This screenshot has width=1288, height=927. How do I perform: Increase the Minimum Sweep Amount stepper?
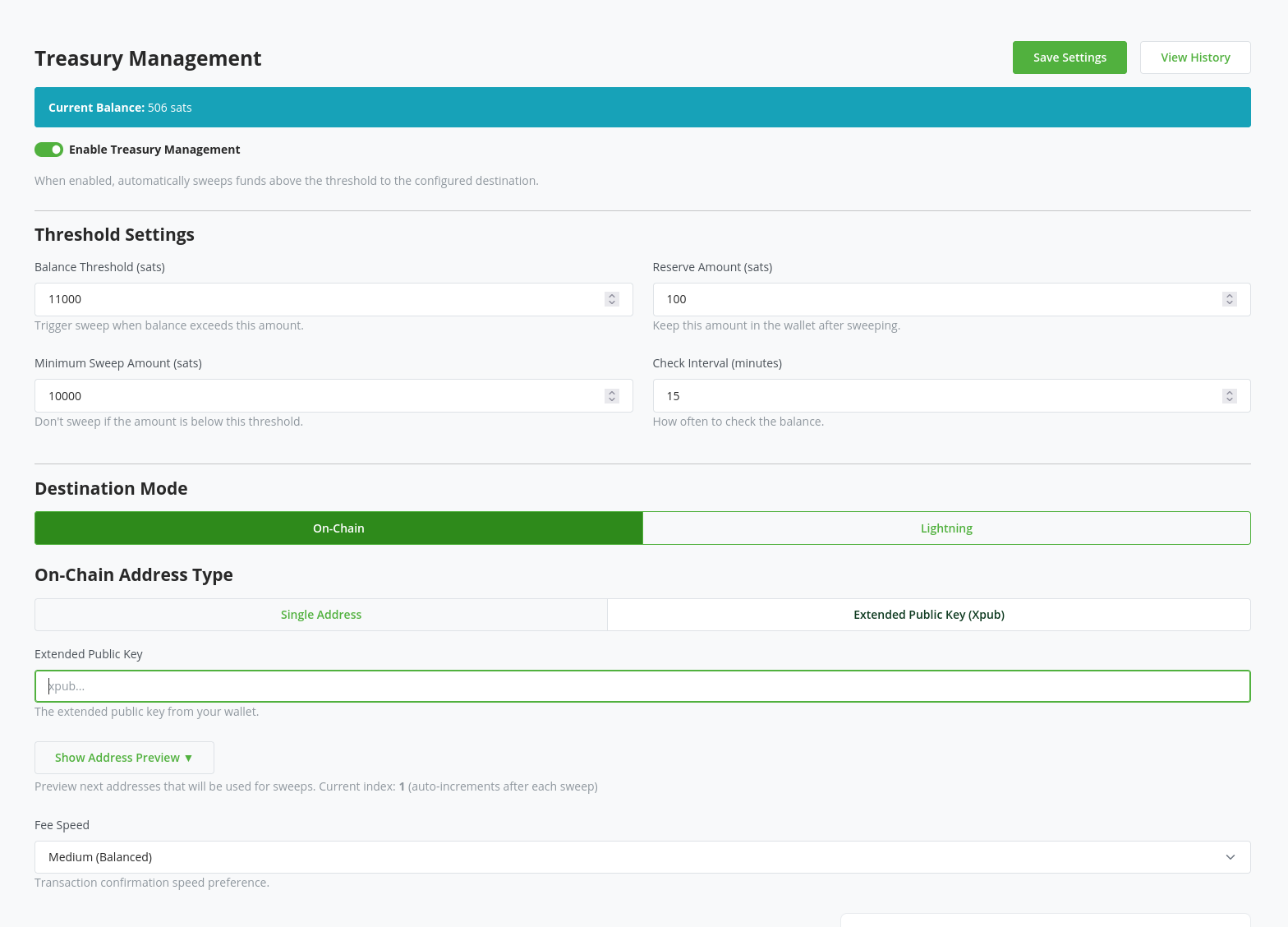point(612,392)
